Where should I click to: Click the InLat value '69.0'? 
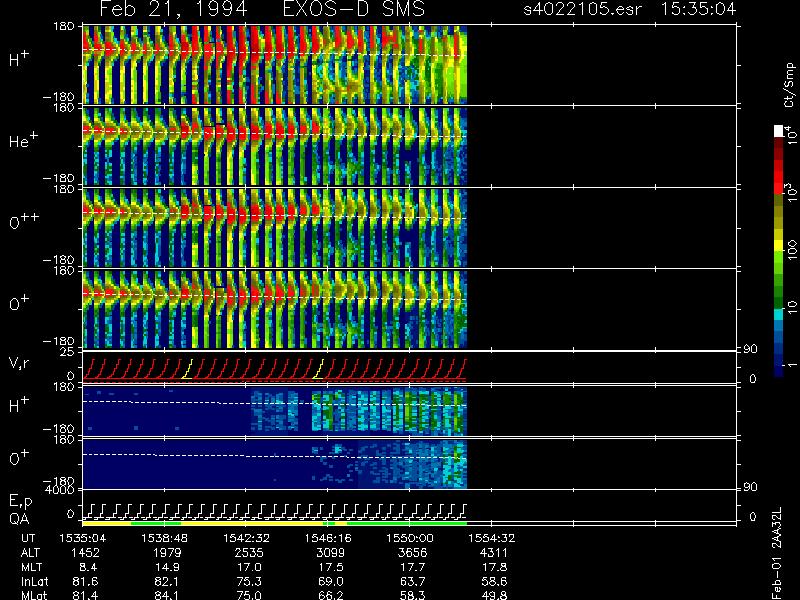pos(331,581)
